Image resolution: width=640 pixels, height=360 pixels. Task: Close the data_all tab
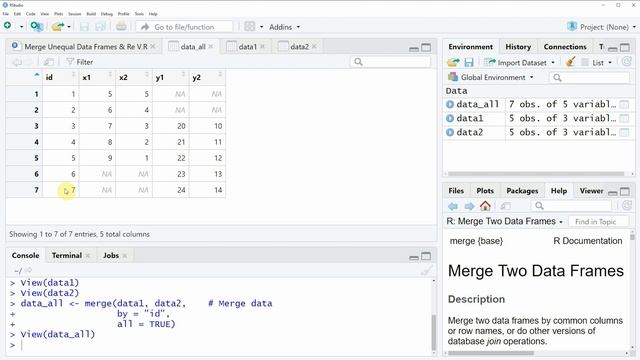point(211,47)
